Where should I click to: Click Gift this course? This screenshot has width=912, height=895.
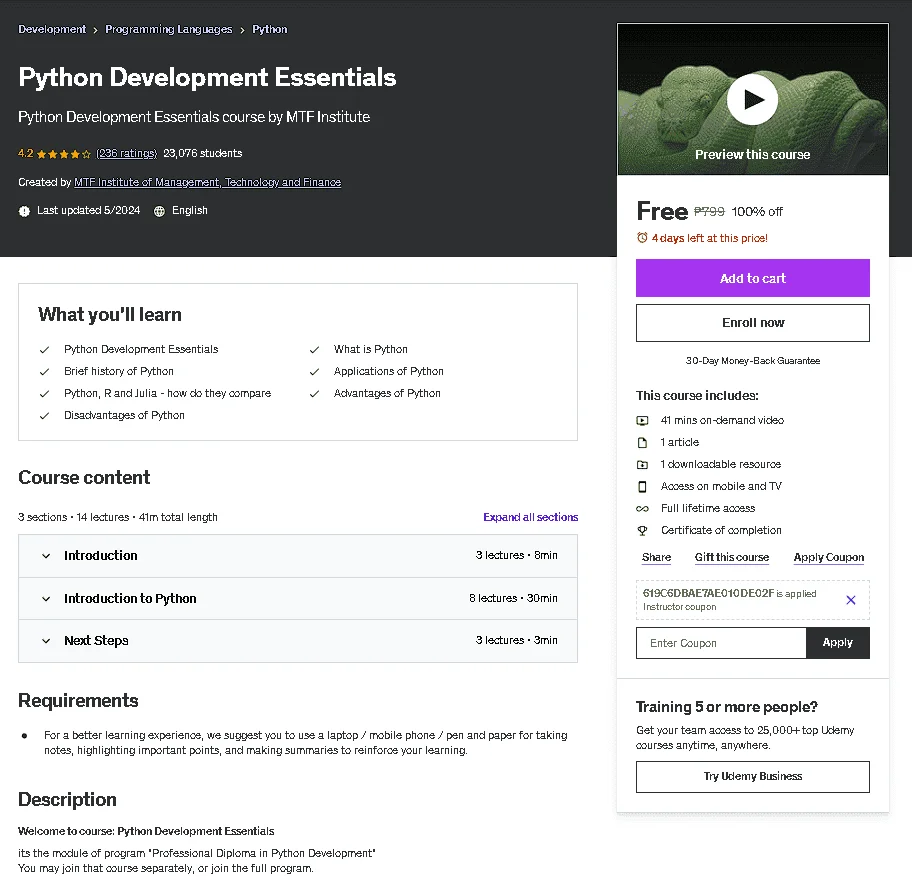[732, 557]
